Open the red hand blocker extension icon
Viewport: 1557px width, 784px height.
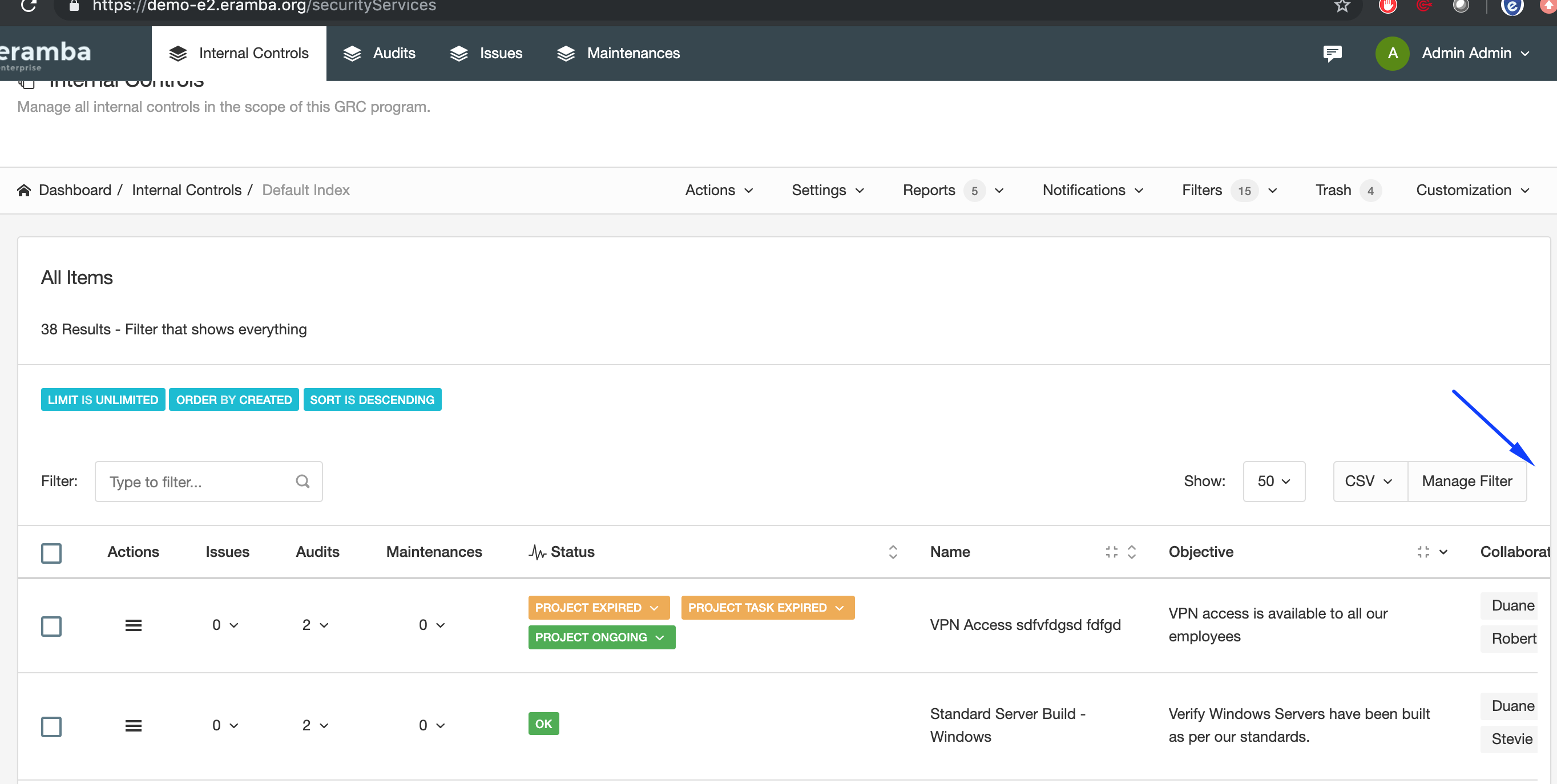pyautogui.click(x=1387, y=6)
